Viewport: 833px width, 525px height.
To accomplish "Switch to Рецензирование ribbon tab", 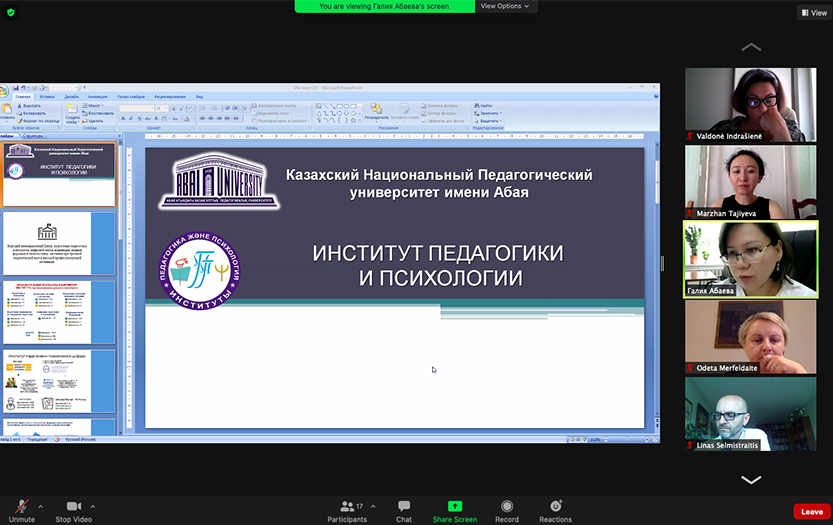I will tap(170, 97).
